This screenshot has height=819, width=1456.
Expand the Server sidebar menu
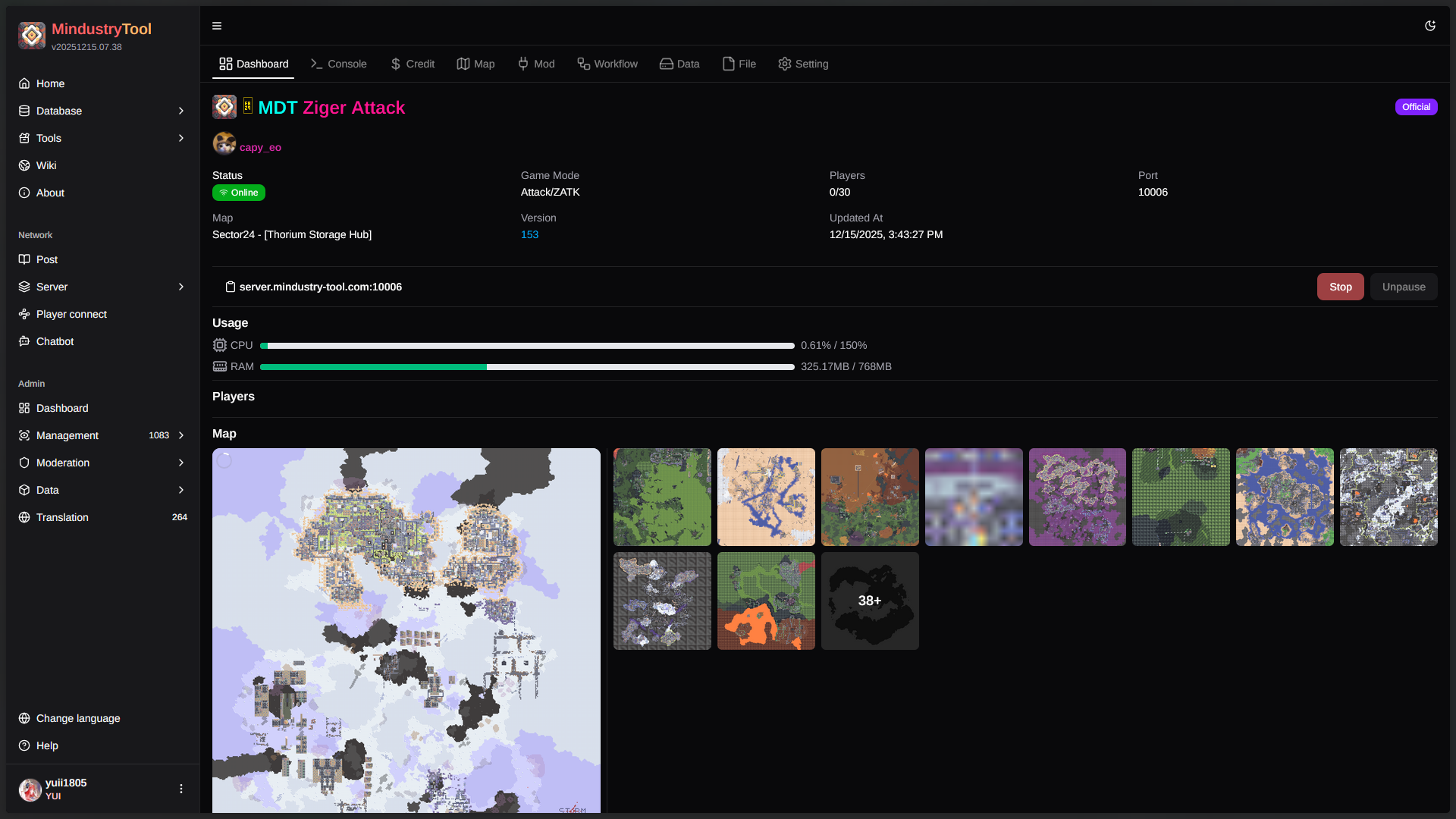click(x=180, y=287)
